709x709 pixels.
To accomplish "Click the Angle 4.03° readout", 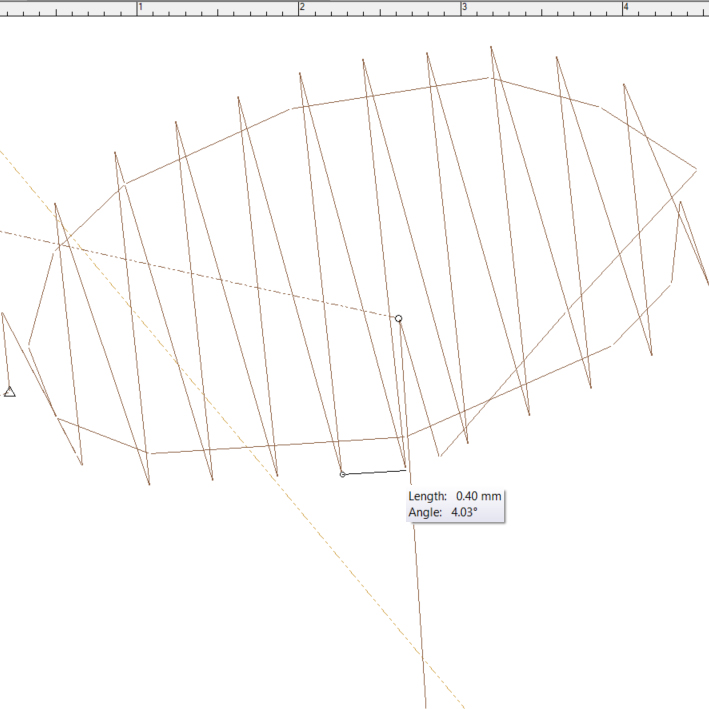I will tap(444, 512).
